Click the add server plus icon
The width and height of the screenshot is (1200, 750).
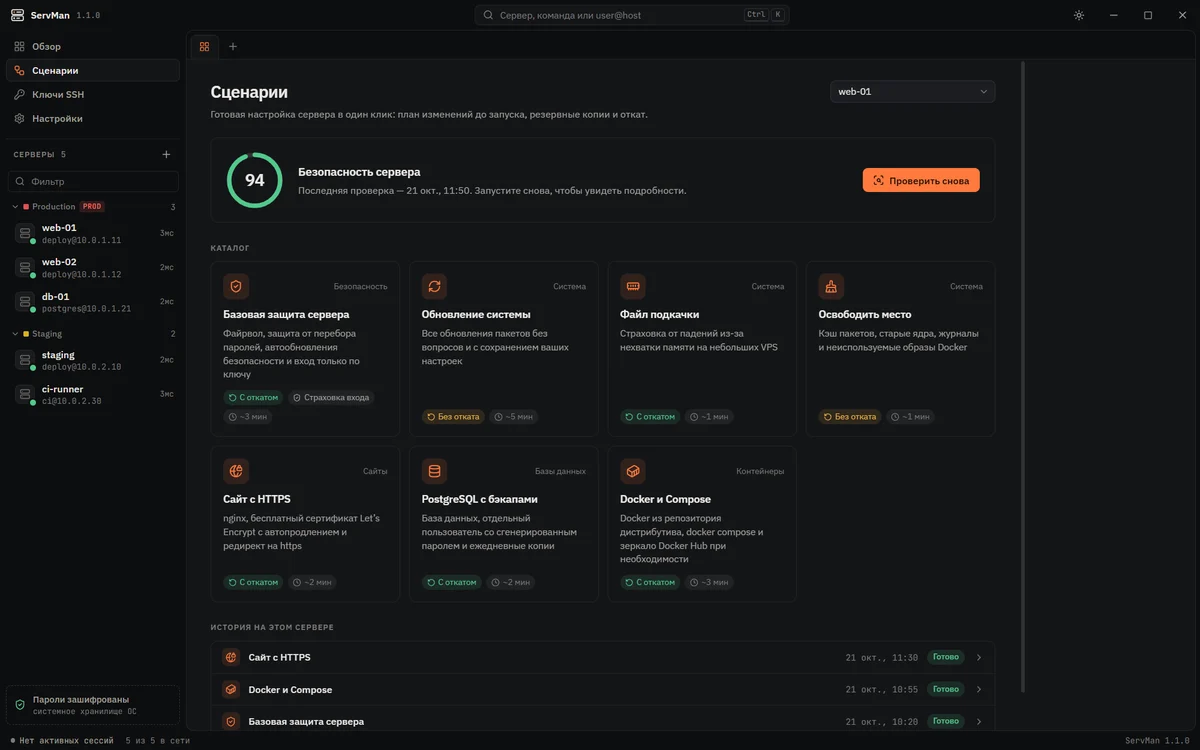coord(166,155)
